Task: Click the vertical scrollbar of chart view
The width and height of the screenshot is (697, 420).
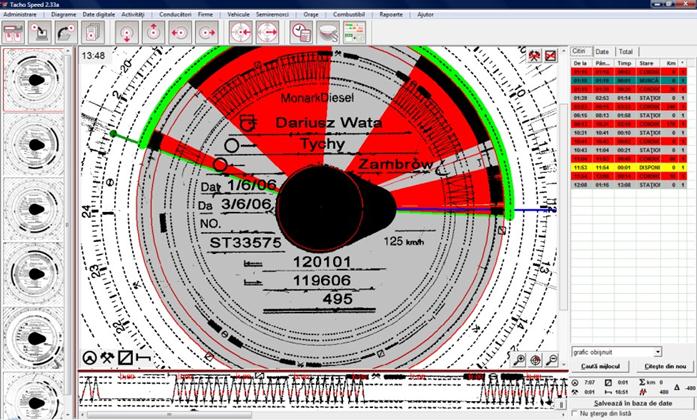Action: (x=564, y=209)
